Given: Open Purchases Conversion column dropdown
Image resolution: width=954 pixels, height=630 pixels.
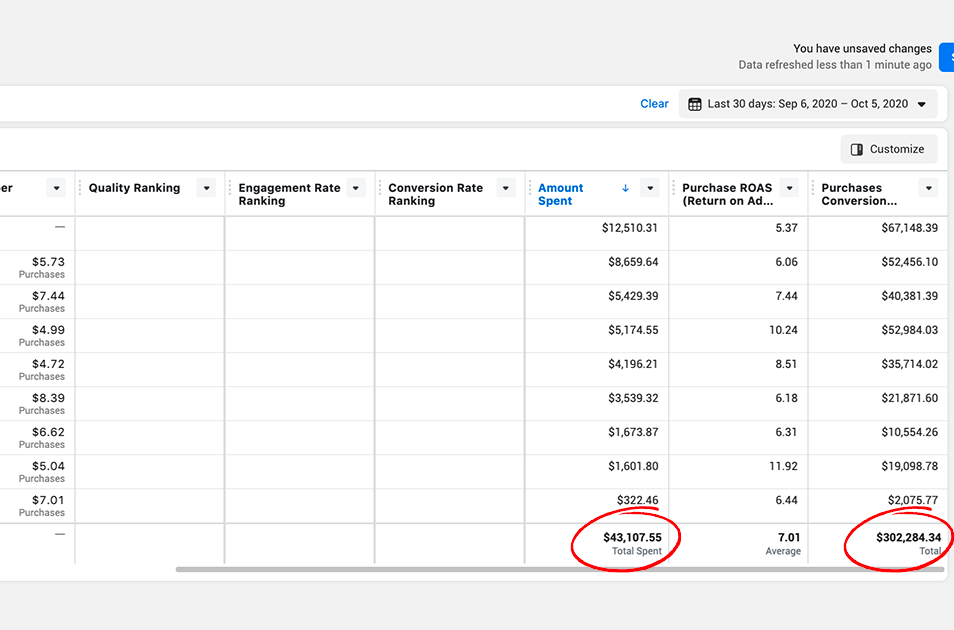Looking at the screenshot, I should click(929, 188).
